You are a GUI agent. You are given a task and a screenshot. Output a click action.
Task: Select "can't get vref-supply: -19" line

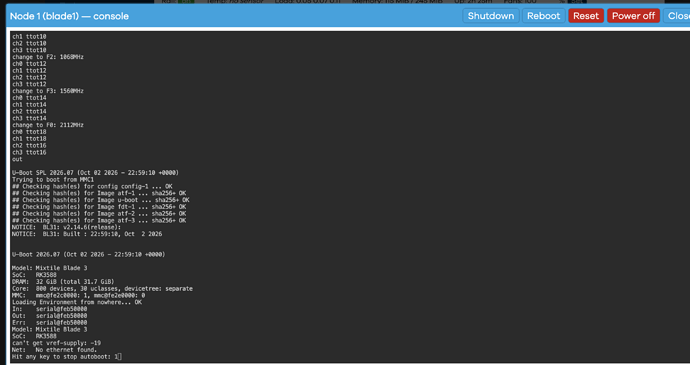click(x=56, y=343)
